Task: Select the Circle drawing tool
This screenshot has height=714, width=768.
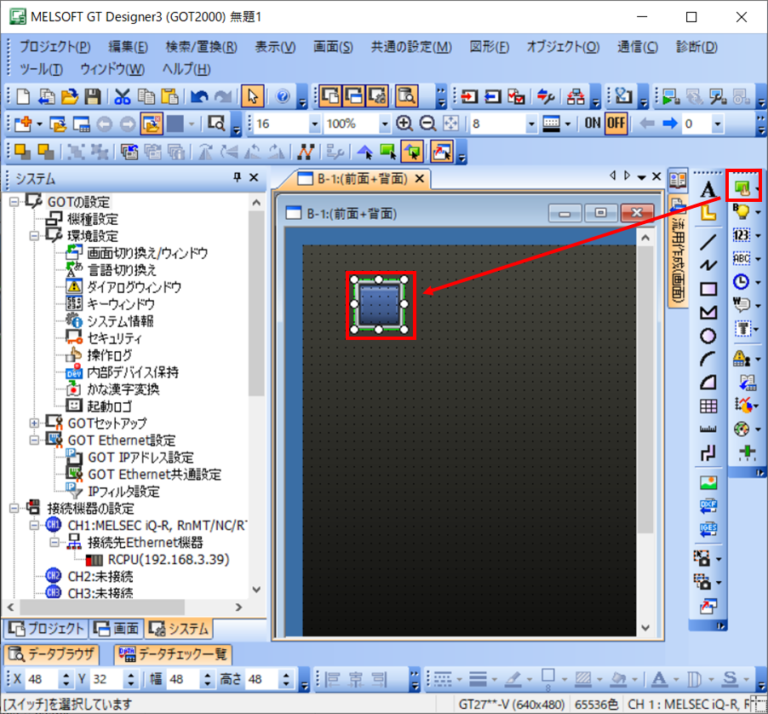Action: pos(708,336)
